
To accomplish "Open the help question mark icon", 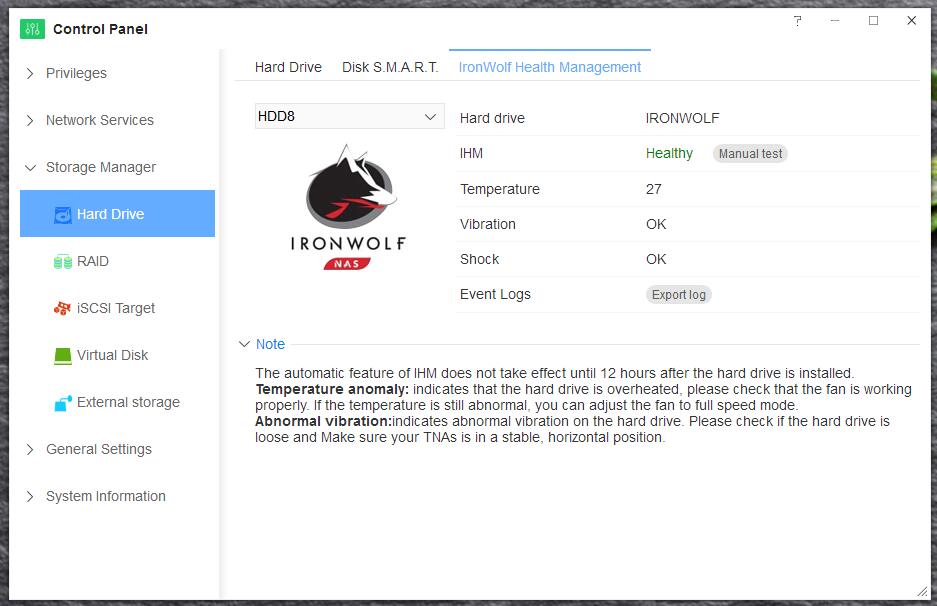I will pos(797,21).
